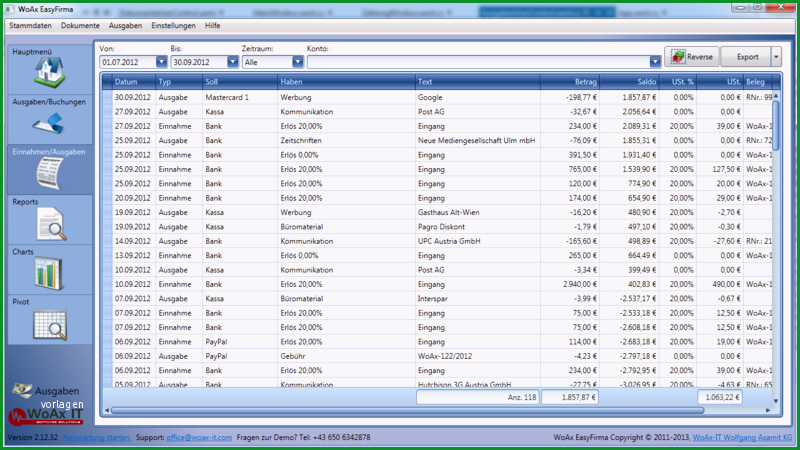Click the vertical scrollbar down arrow
This screenshot has width=800, height=450.
click(776, 401)
